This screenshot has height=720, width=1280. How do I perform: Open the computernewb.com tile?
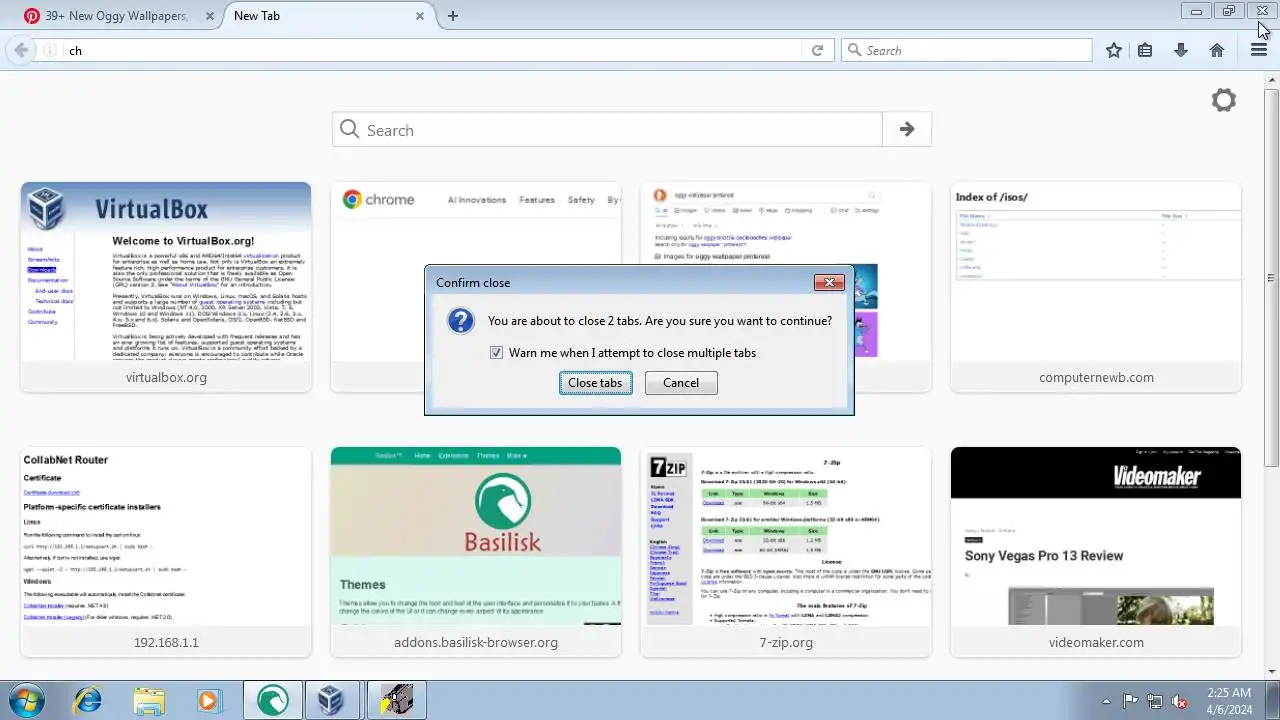pos(1096,287)
